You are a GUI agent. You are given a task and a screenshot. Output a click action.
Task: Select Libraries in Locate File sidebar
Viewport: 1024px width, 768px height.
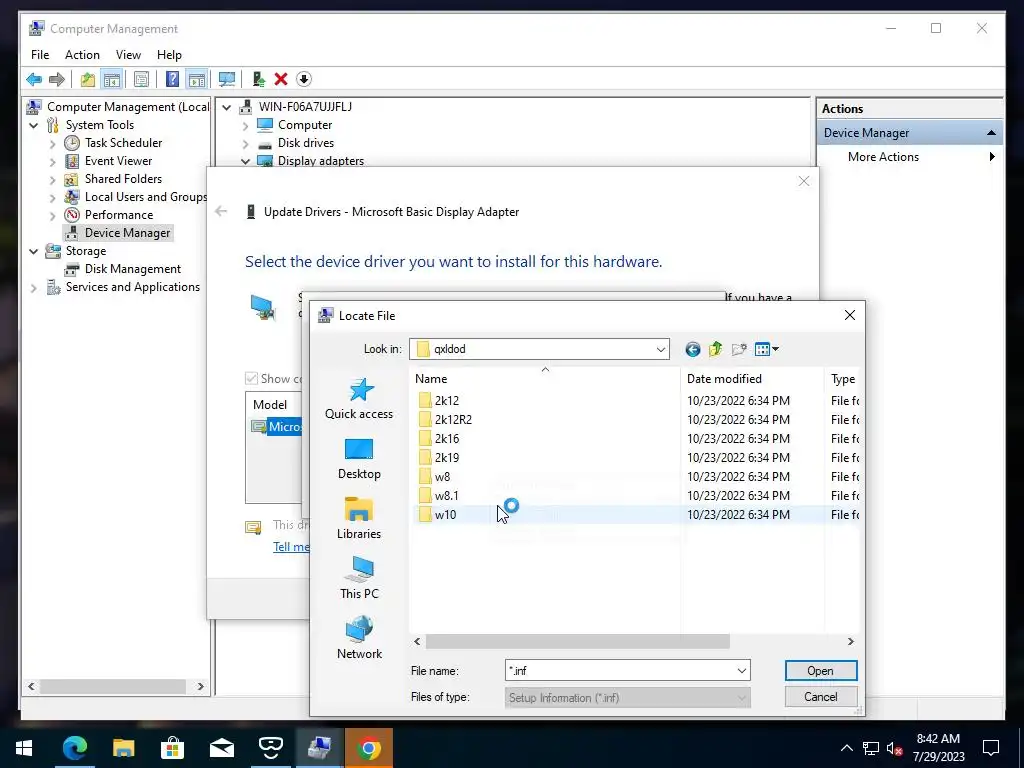359,519
